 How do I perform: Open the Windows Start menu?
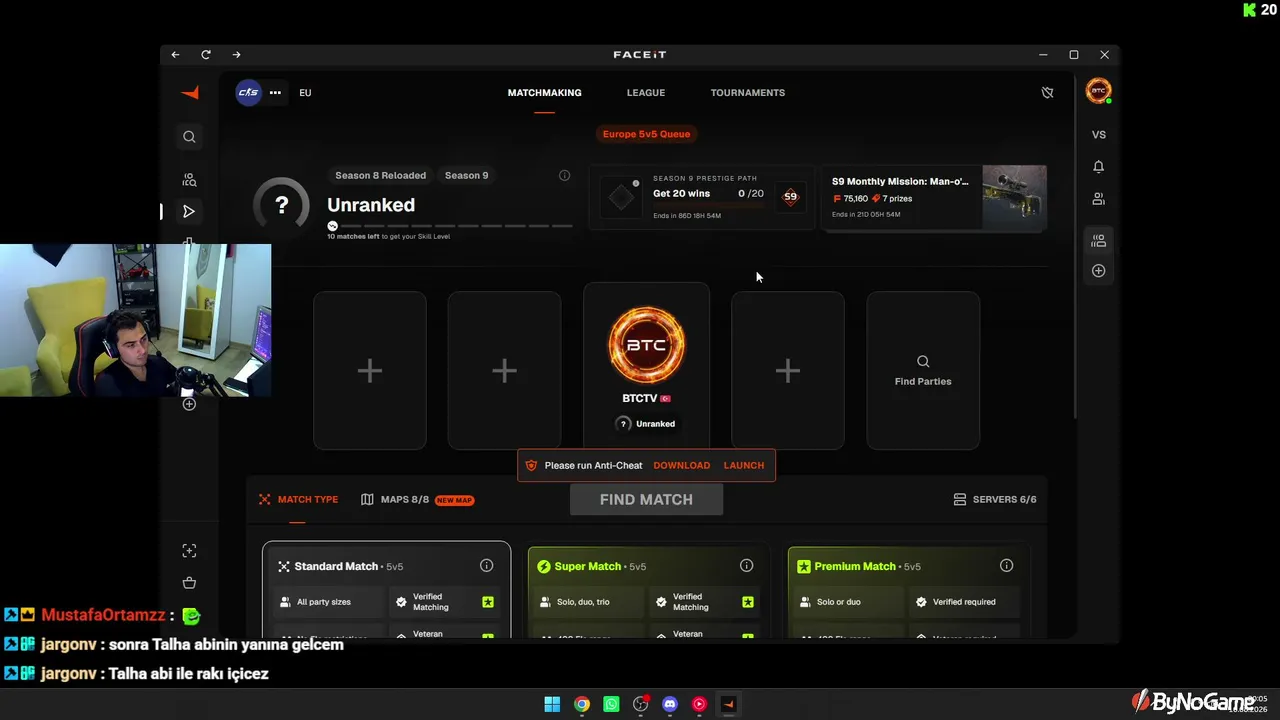pyautogui.click(x=552, y=704)
